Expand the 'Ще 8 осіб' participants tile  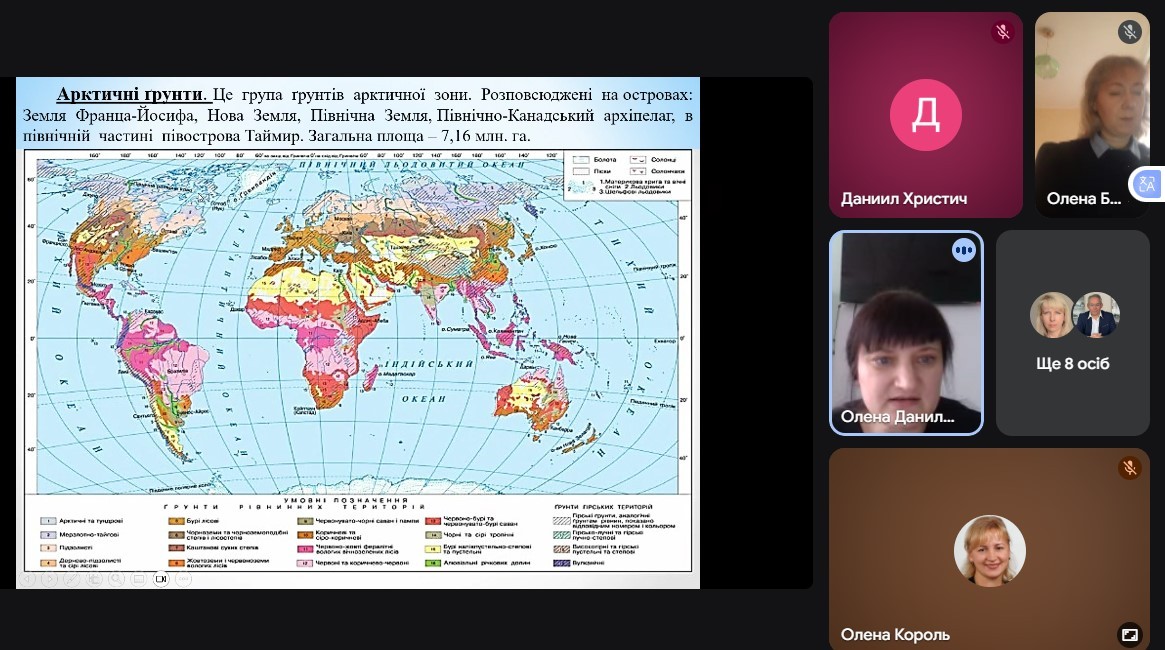1073,334
